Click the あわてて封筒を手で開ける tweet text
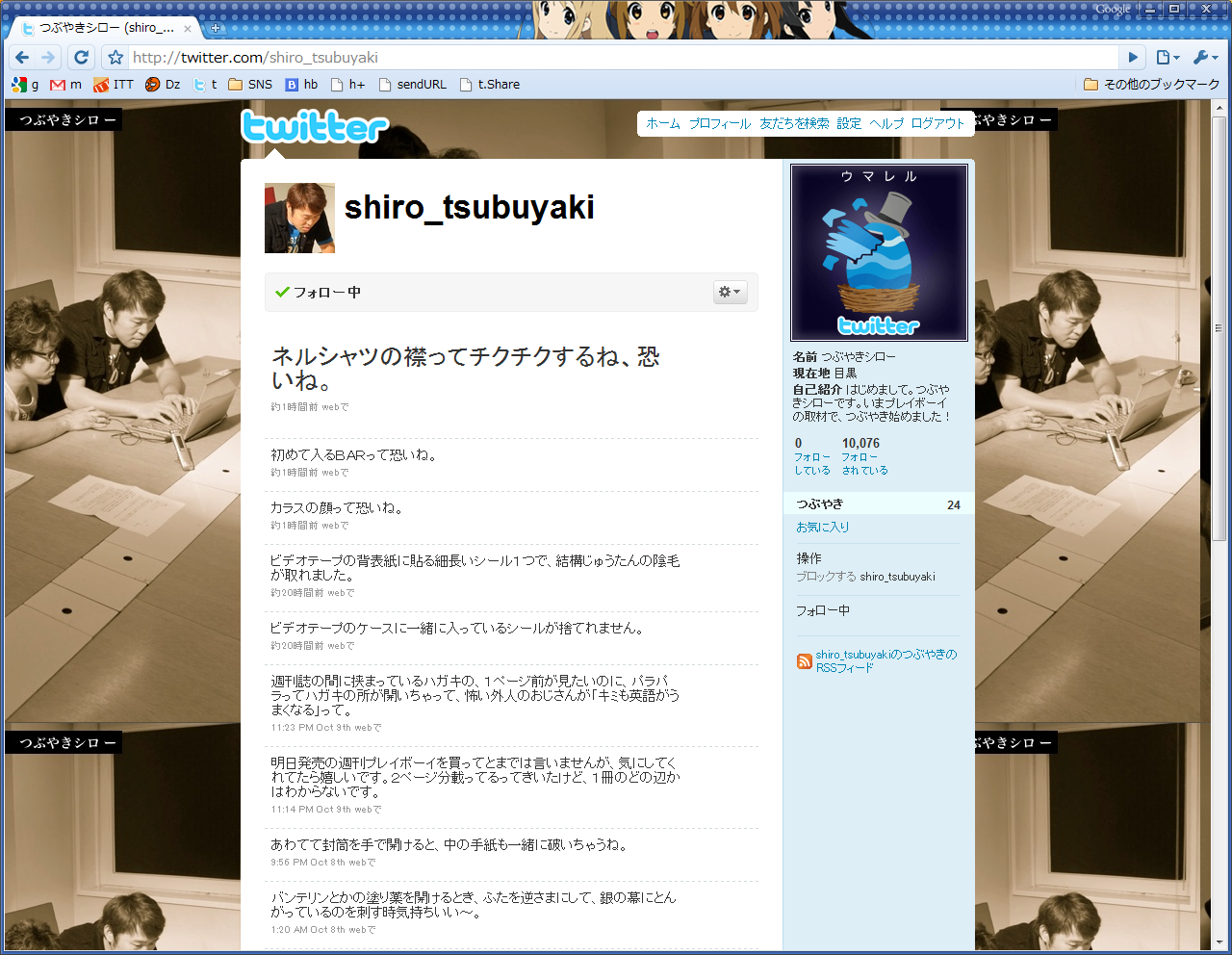The image size is (1232, 955). tap(449, 844)
